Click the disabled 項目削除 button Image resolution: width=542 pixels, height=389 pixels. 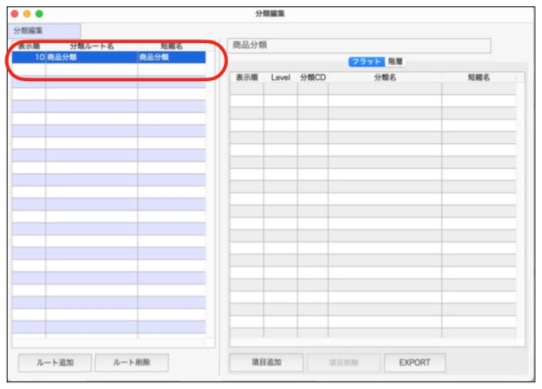coord(344,362)
